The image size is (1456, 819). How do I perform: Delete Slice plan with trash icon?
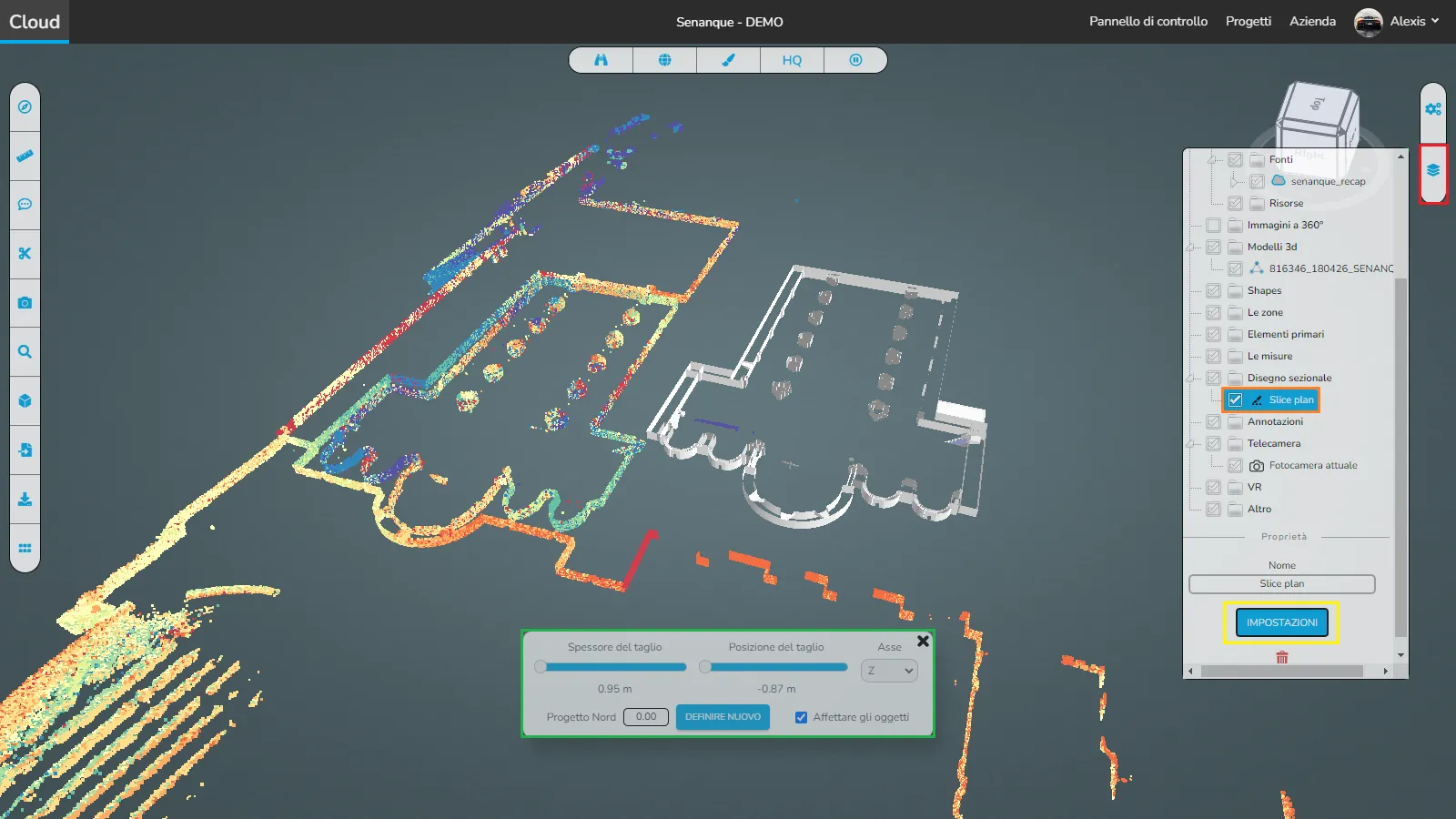click(1282, 657)
